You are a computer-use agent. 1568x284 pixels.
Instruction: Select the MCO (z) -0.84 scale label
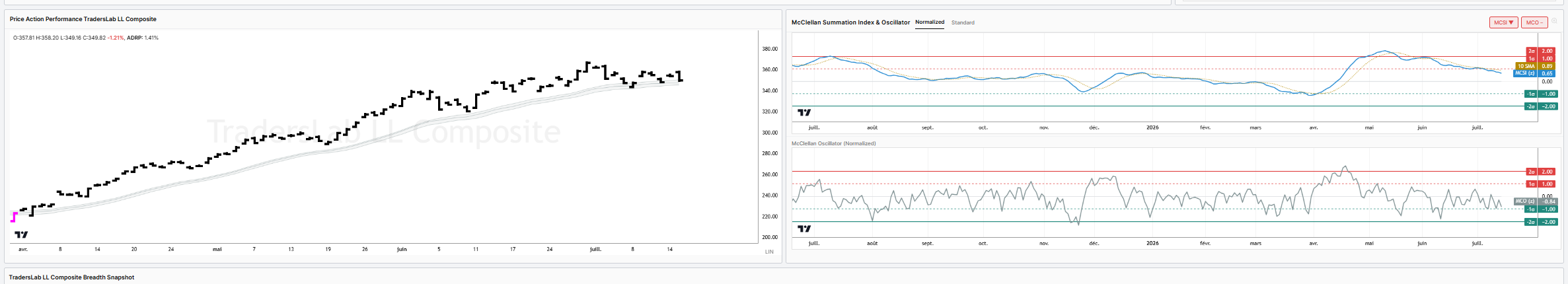[x=1534, y=201]
